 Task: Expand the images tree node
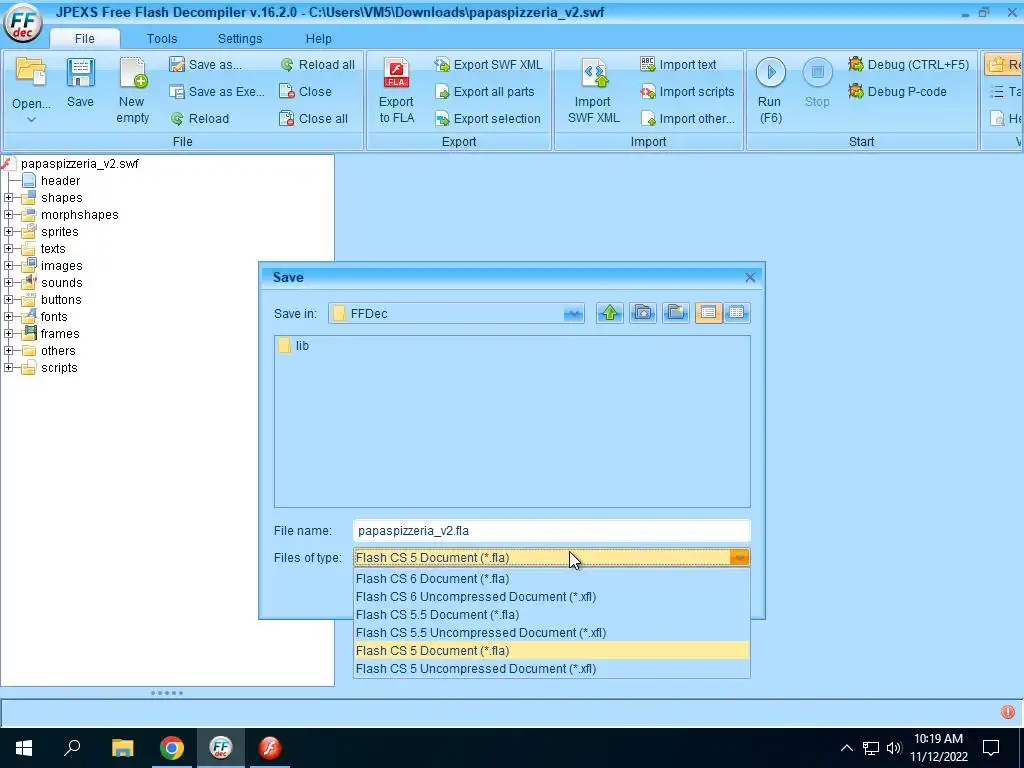coord(8,265)
